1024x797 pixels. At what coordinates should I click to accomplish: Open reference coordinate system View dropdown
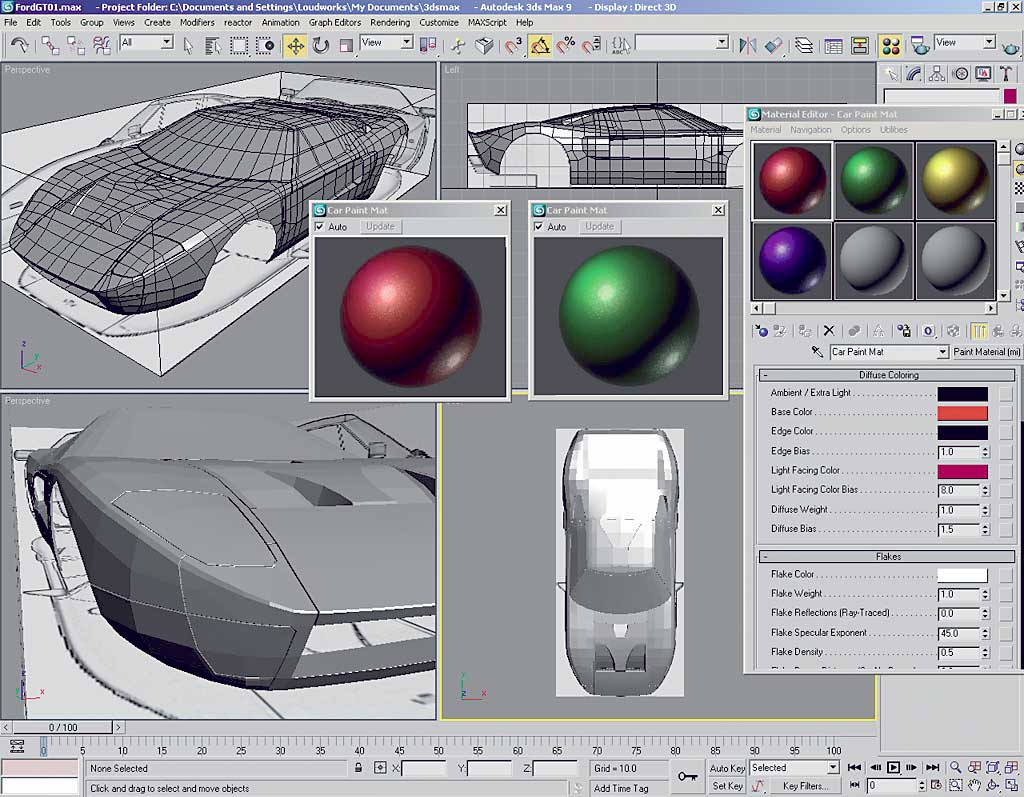tap(387, 42)
